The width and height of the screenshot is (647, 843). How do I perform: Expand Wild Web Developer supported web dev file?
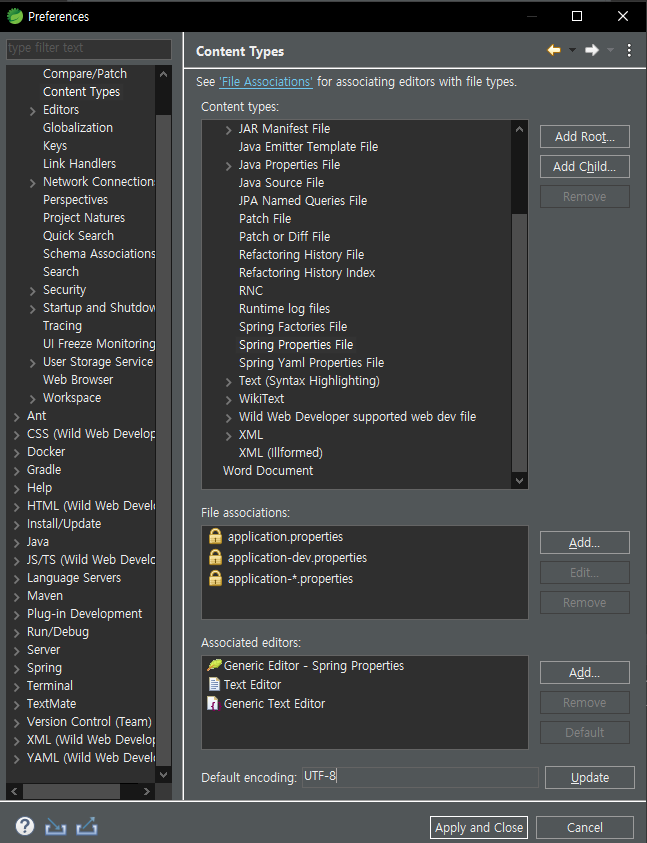[x=229, y=418]
